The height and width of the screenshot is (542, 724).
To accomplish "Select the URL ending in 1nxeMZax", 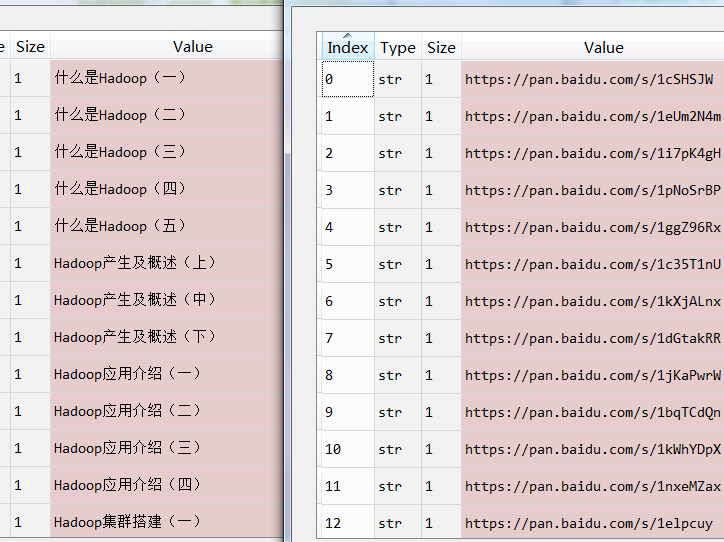I will pos(592,485).
